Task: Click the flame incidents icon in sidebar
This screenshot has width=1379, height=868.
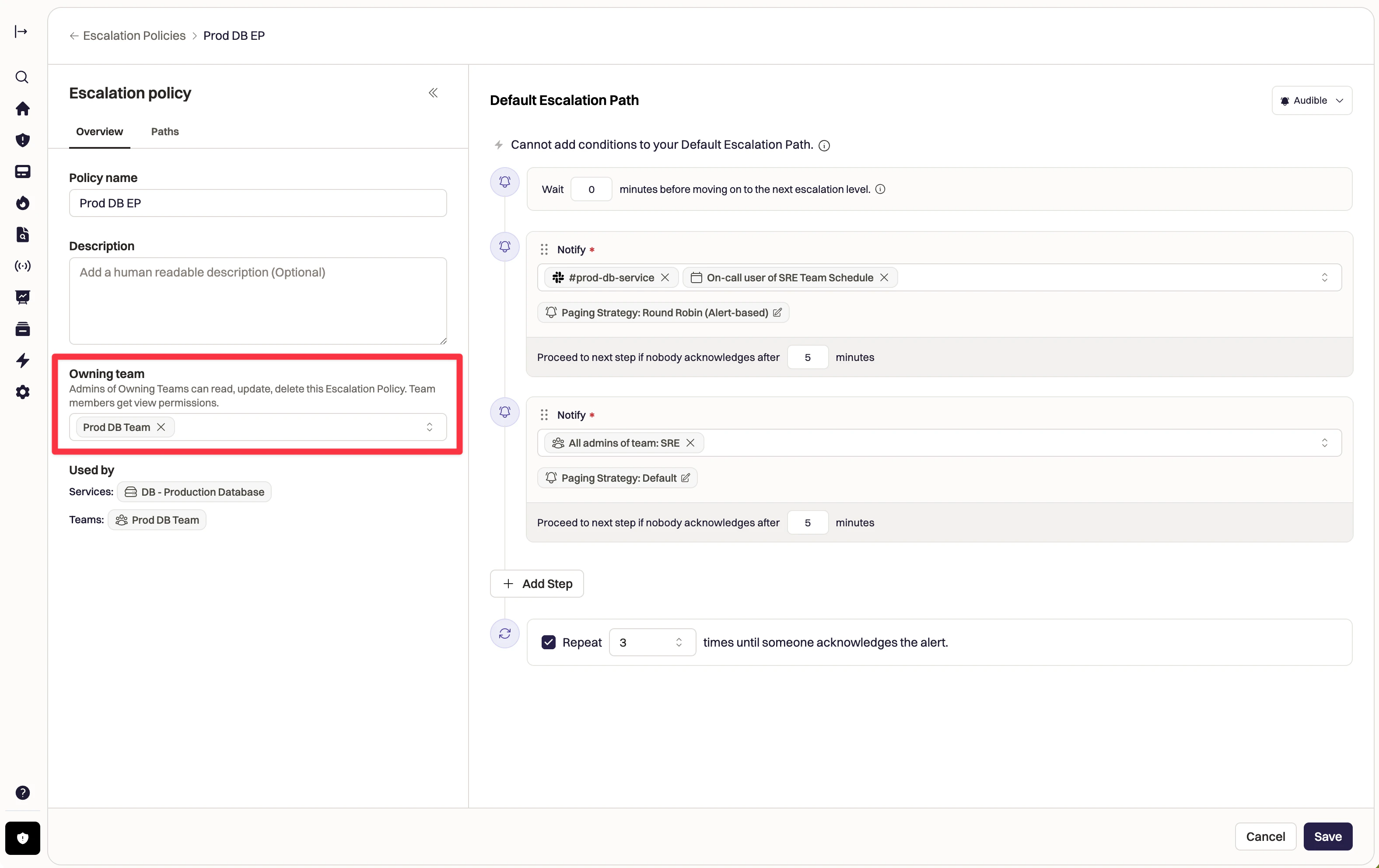Action: [22, 203]
